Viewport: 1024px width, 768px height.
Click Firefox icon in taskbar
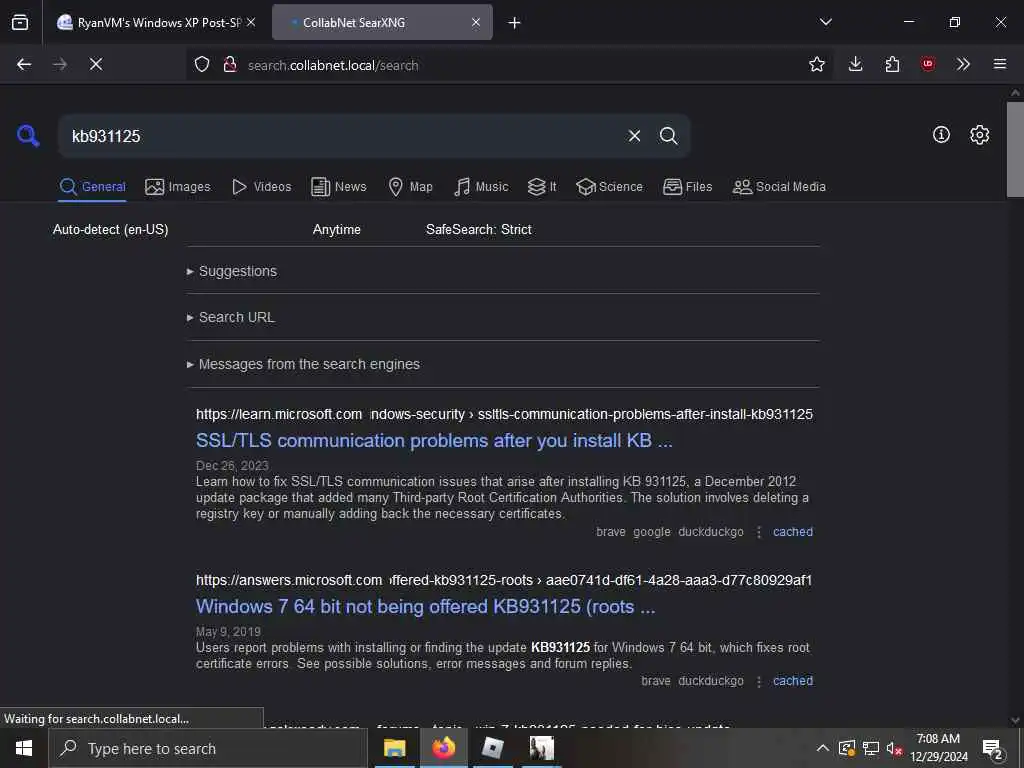pyautogui.click(x=443, y=748)
